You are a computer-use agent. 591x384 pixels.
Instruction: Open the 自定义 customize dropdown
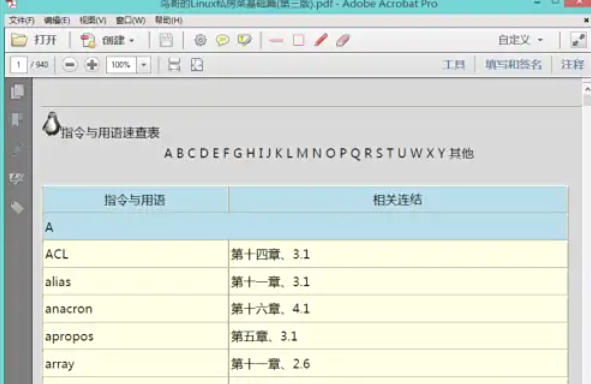point(521,40)
